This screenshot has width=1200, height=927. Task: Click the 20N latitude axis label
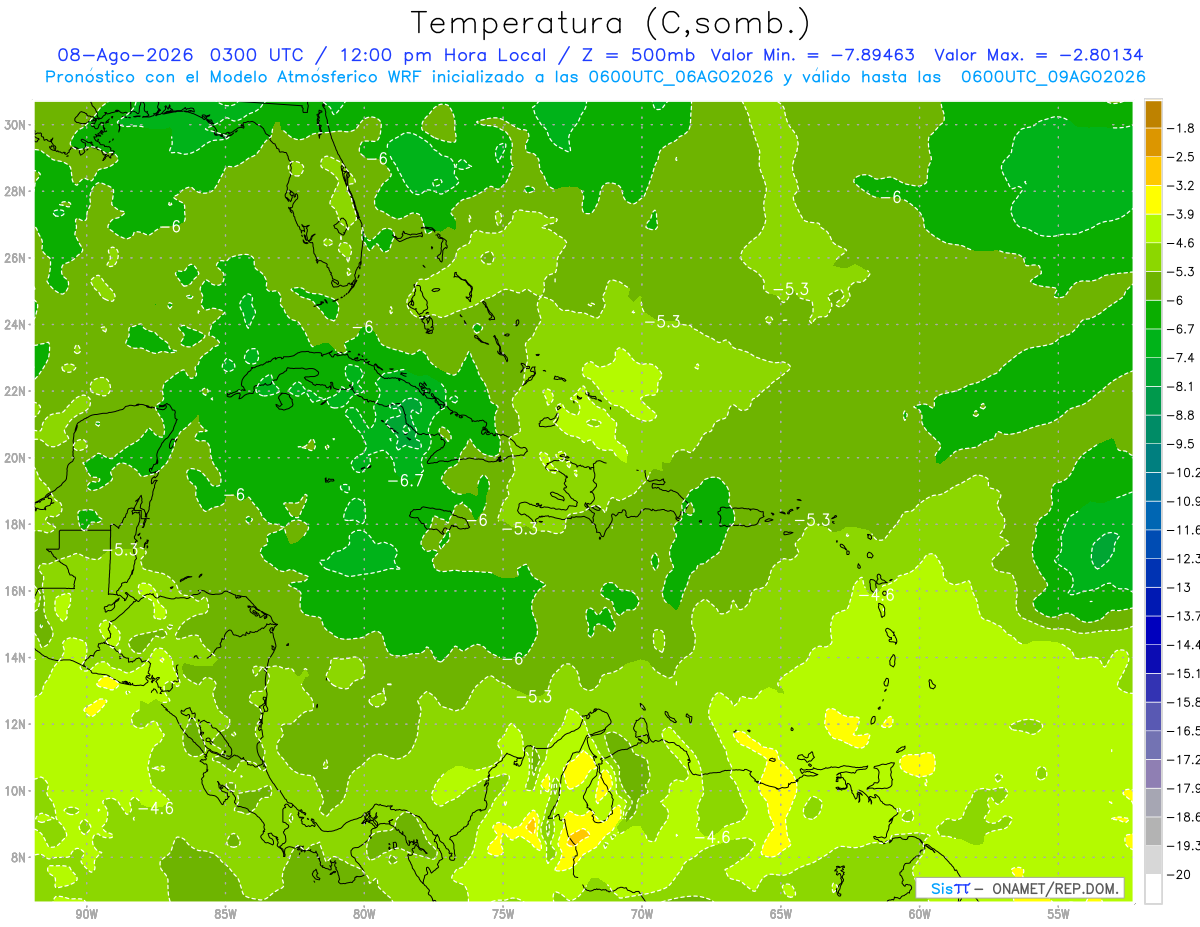pos(15,458)
